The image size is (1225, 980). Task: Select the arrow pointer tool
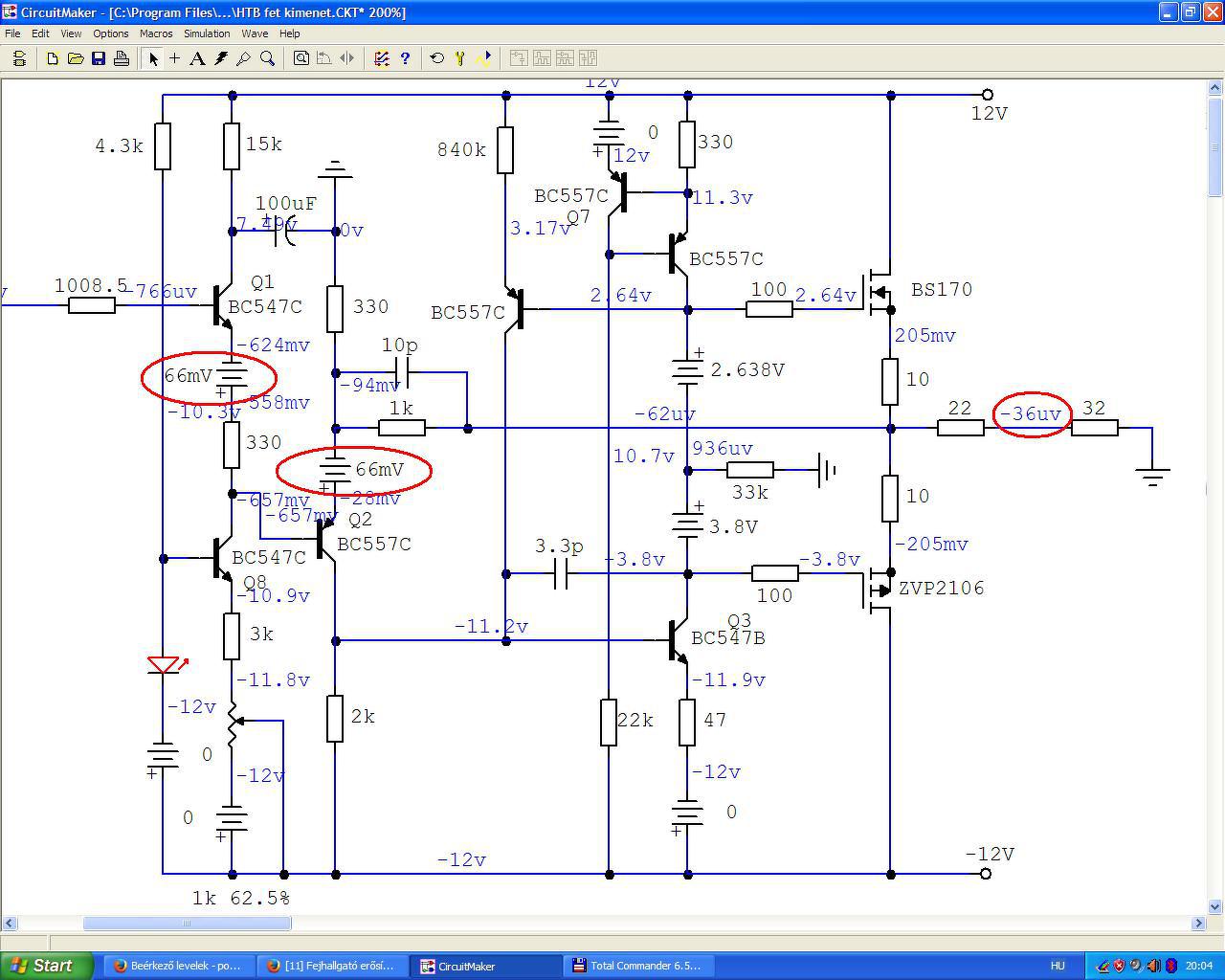tap(152, 58)
